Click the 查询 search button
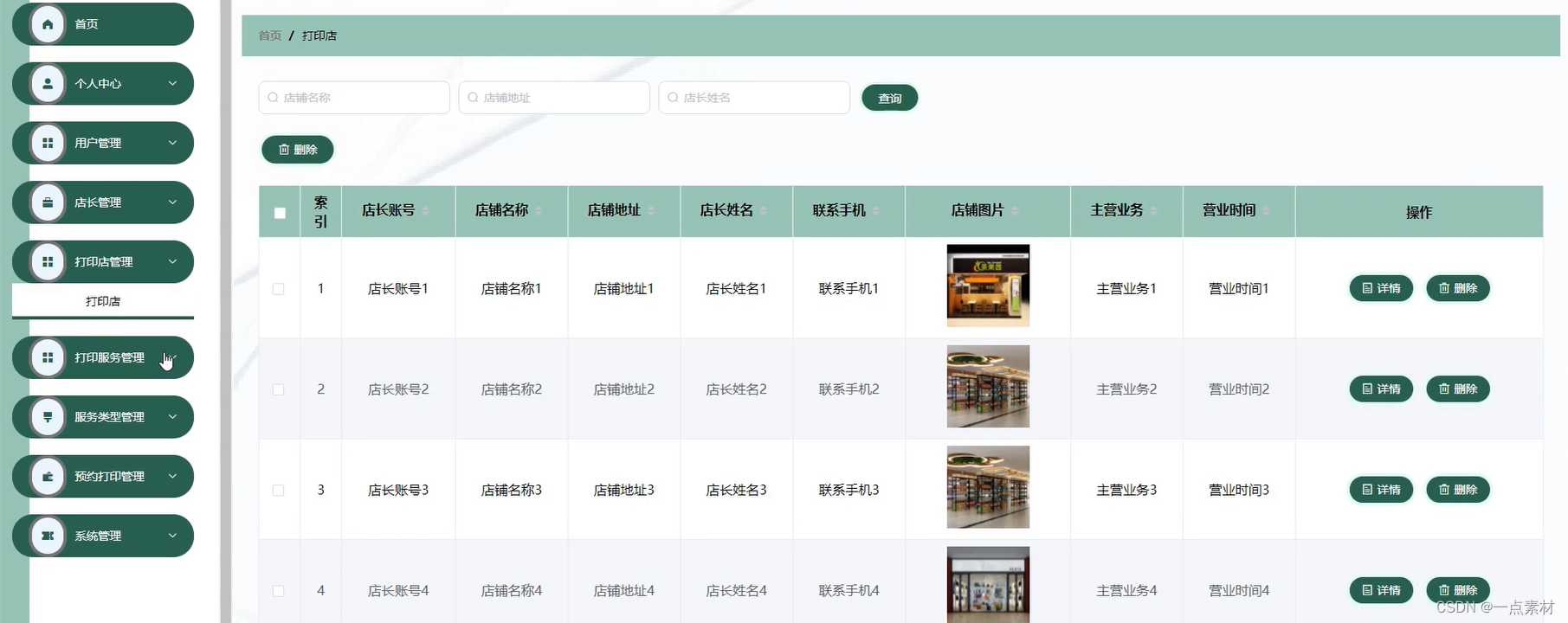1568x623 pixels. pyautogui.click(x=890, y=98)
